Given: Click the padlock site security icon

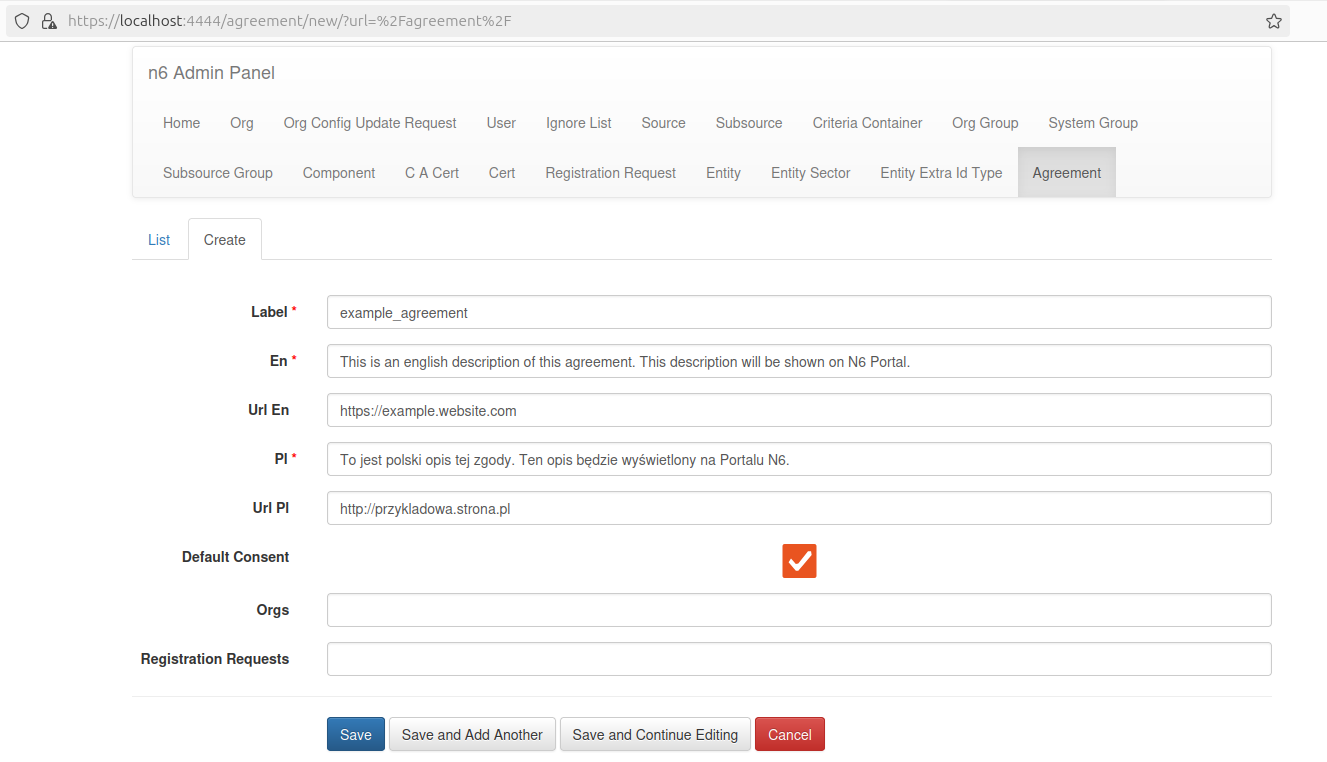Looking at the screenshot, I should 48,21.
